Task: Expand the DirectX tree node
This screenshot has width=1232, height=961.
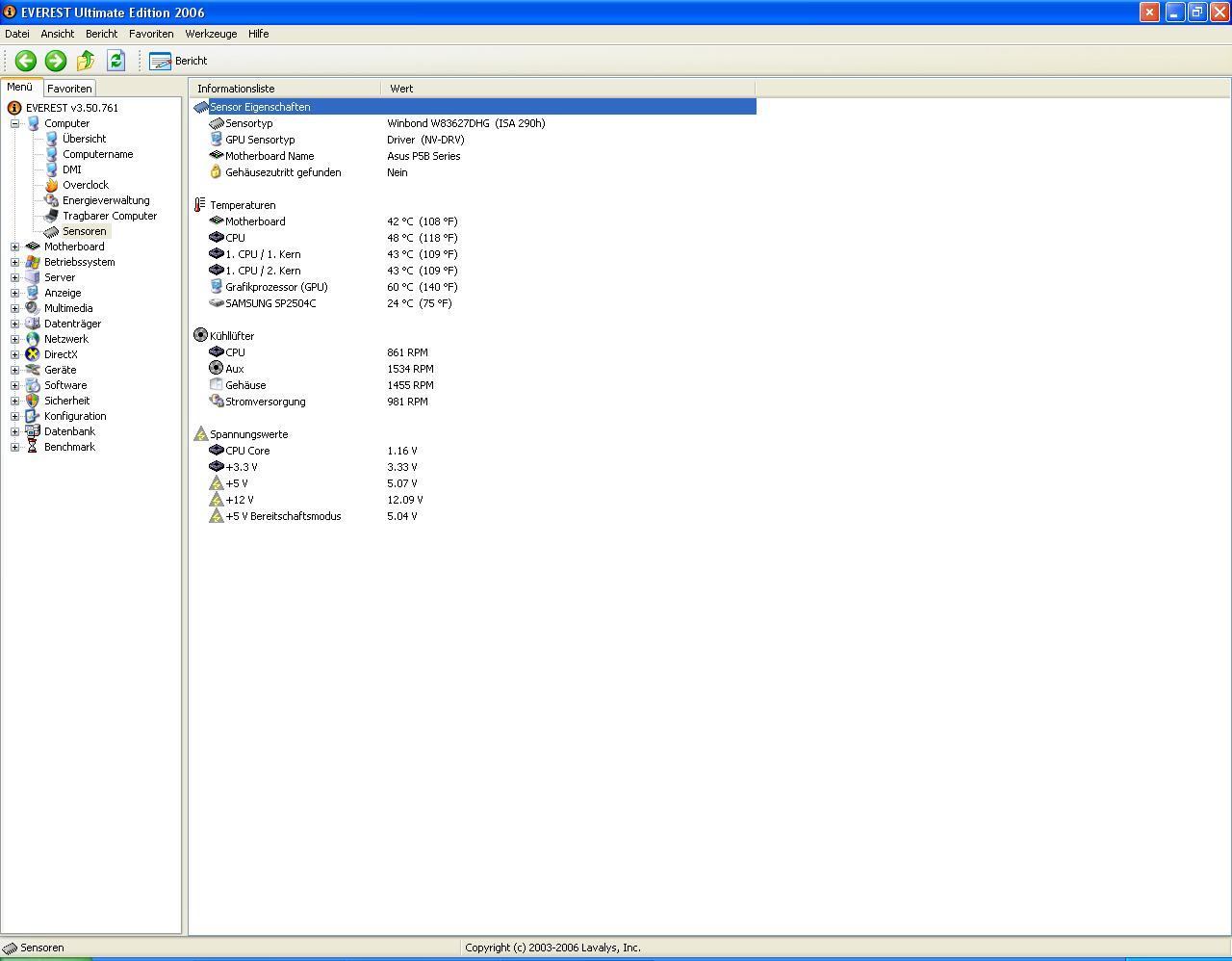Action: (x=14, y=354)
